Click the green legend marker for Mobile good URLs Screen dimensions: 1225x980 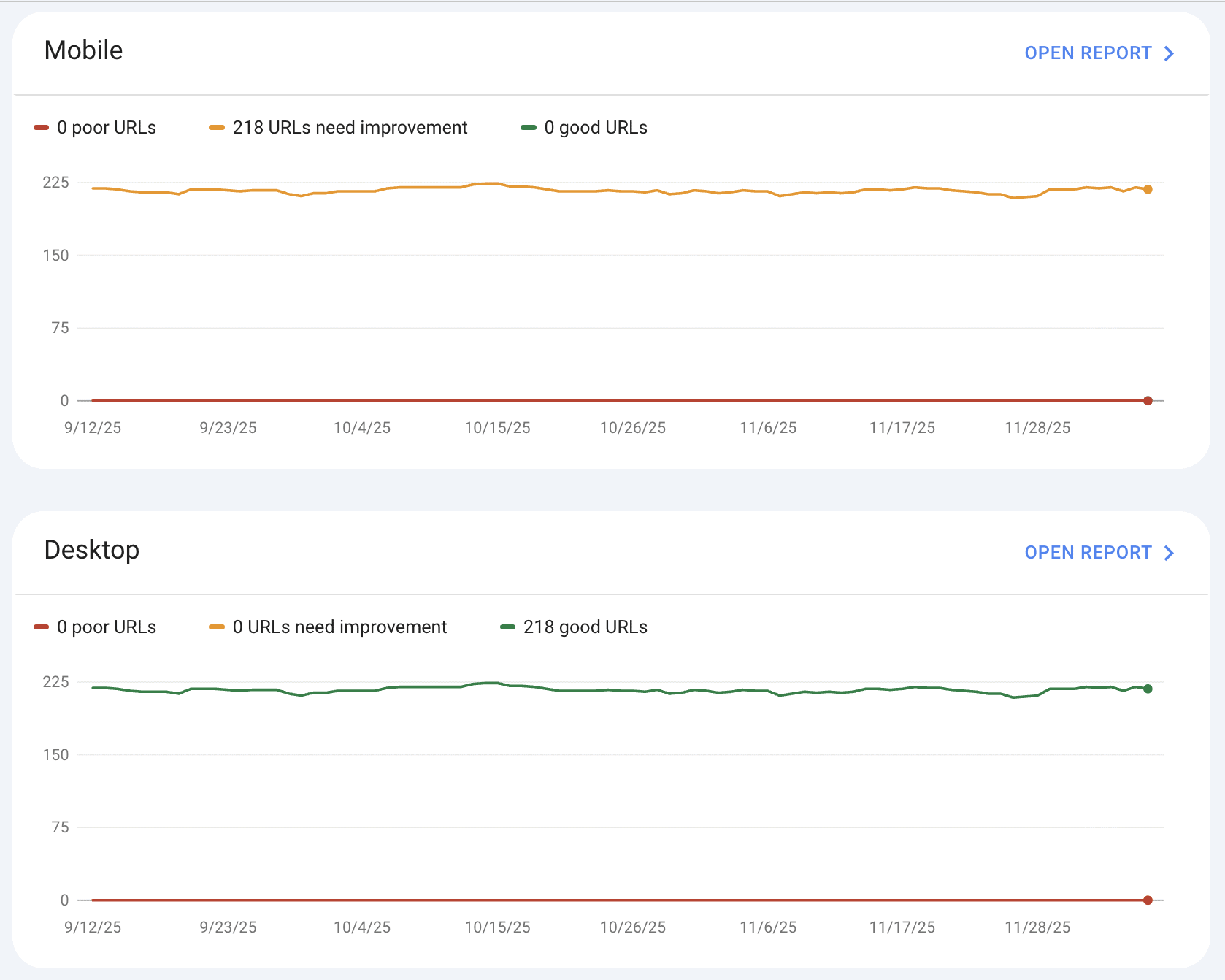point(528,127)
